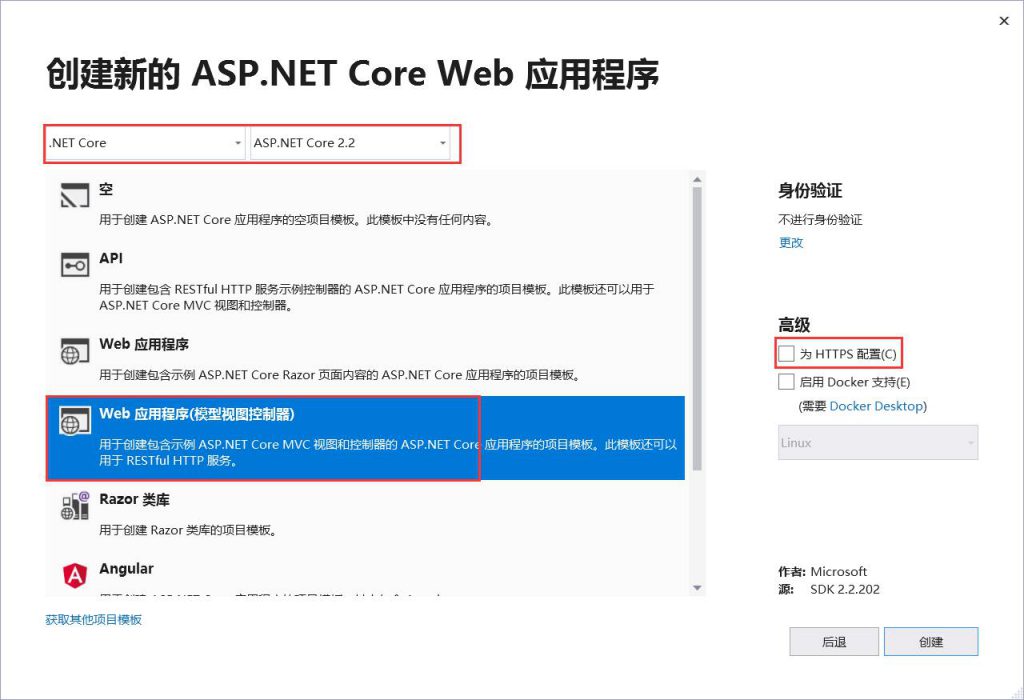Click the 创建 button

tap(931, 642)
